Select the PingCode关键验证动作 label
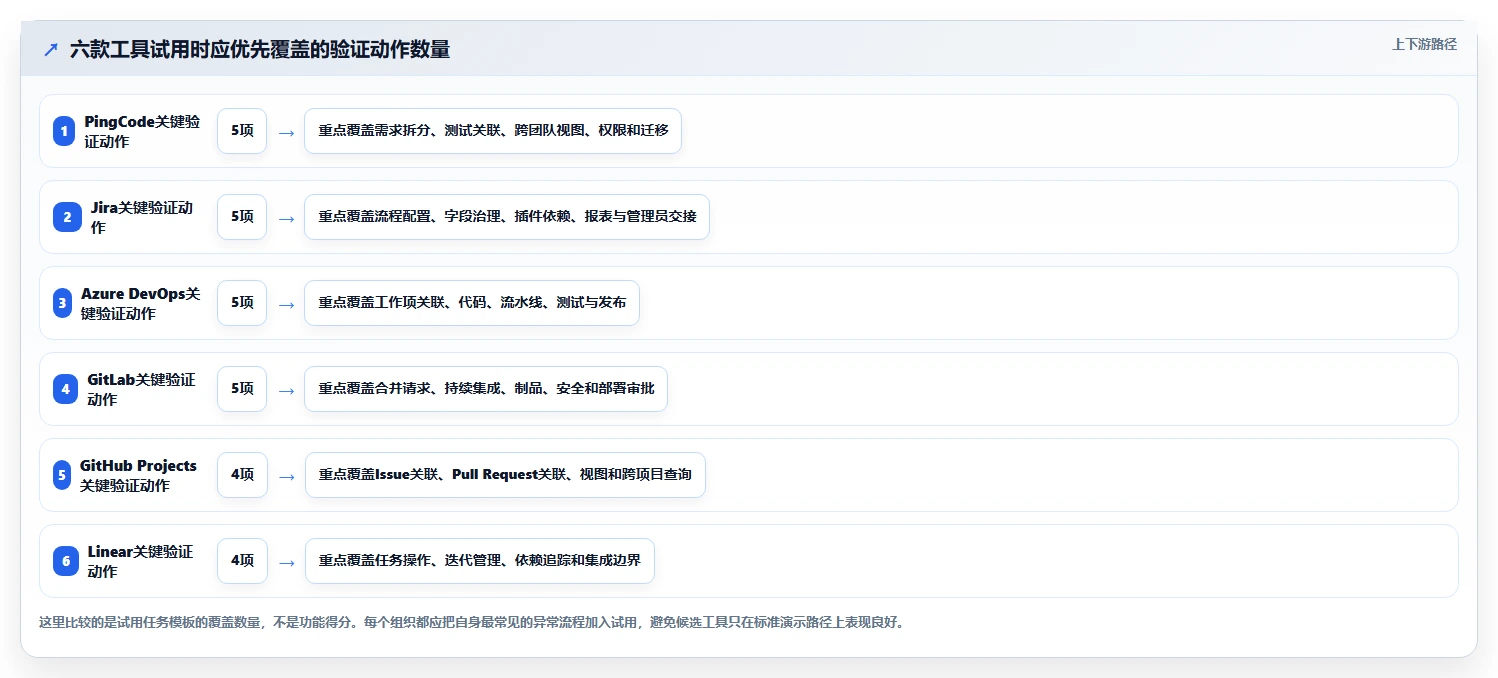 point(142,131)
